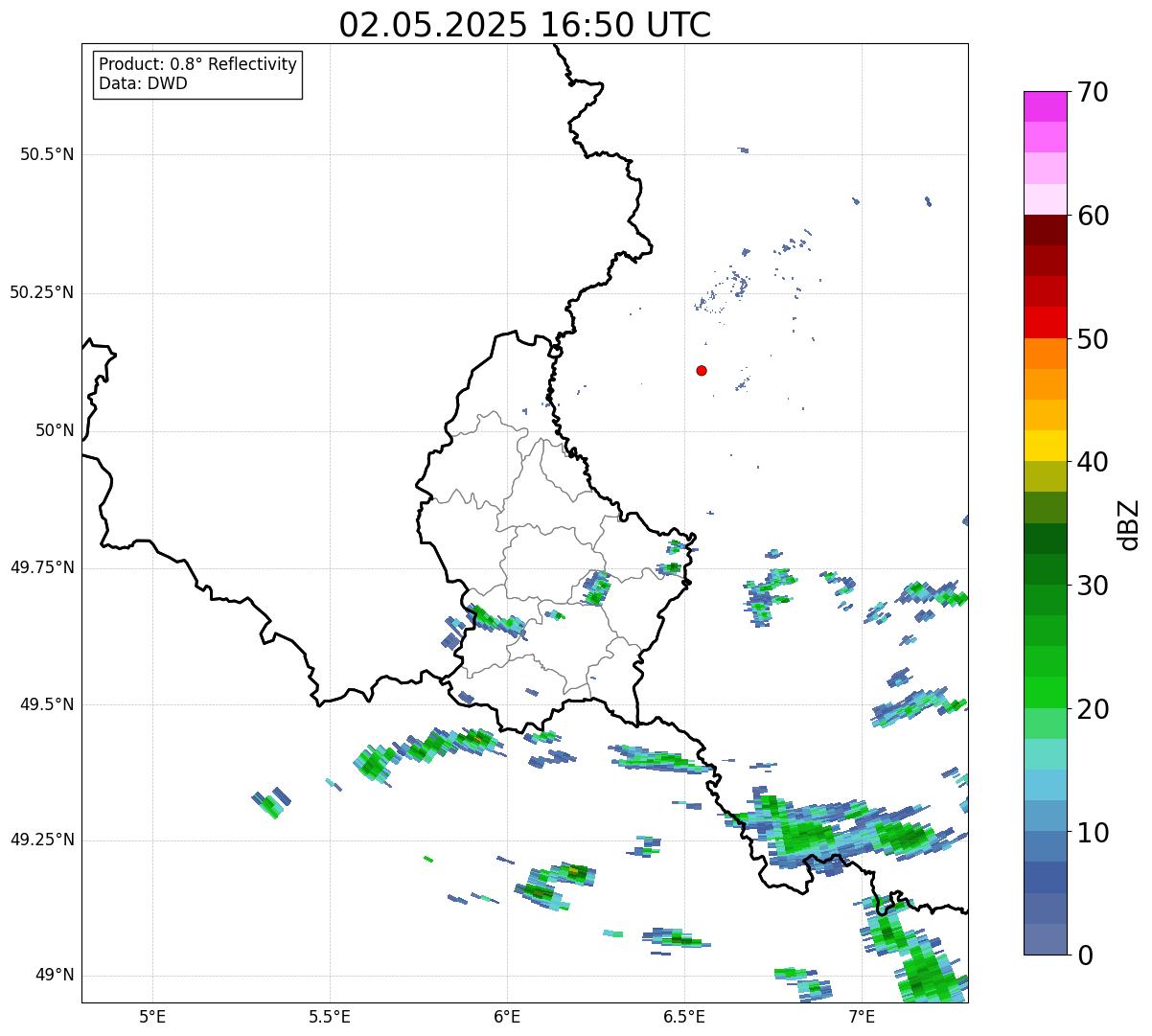Screen dimensions: 1152x1036
Task: Click the plot title 02.05.2025 16:50 UTC
Action: [525, 25]
